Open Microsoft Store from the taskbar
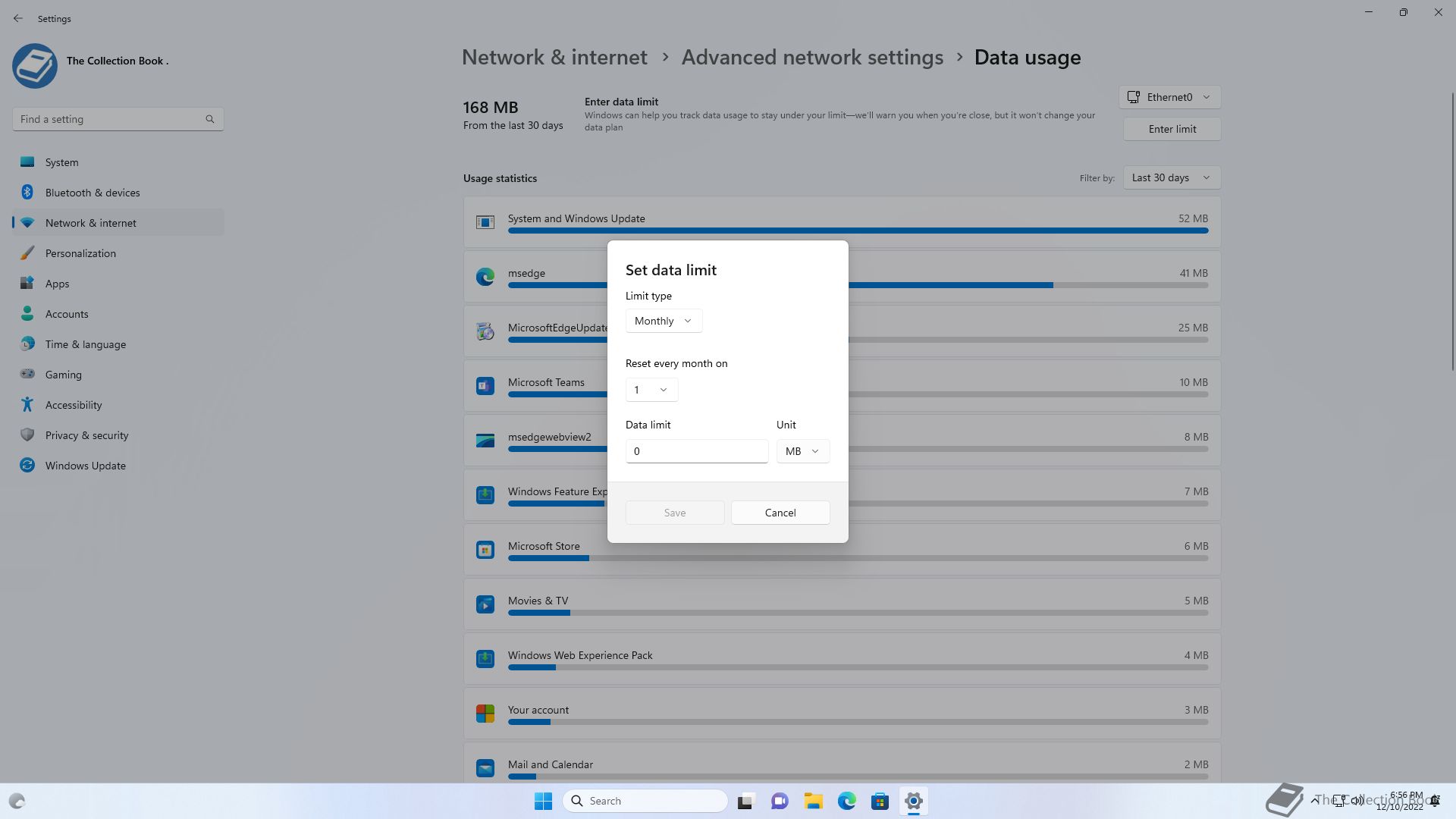 coord(880,801)
